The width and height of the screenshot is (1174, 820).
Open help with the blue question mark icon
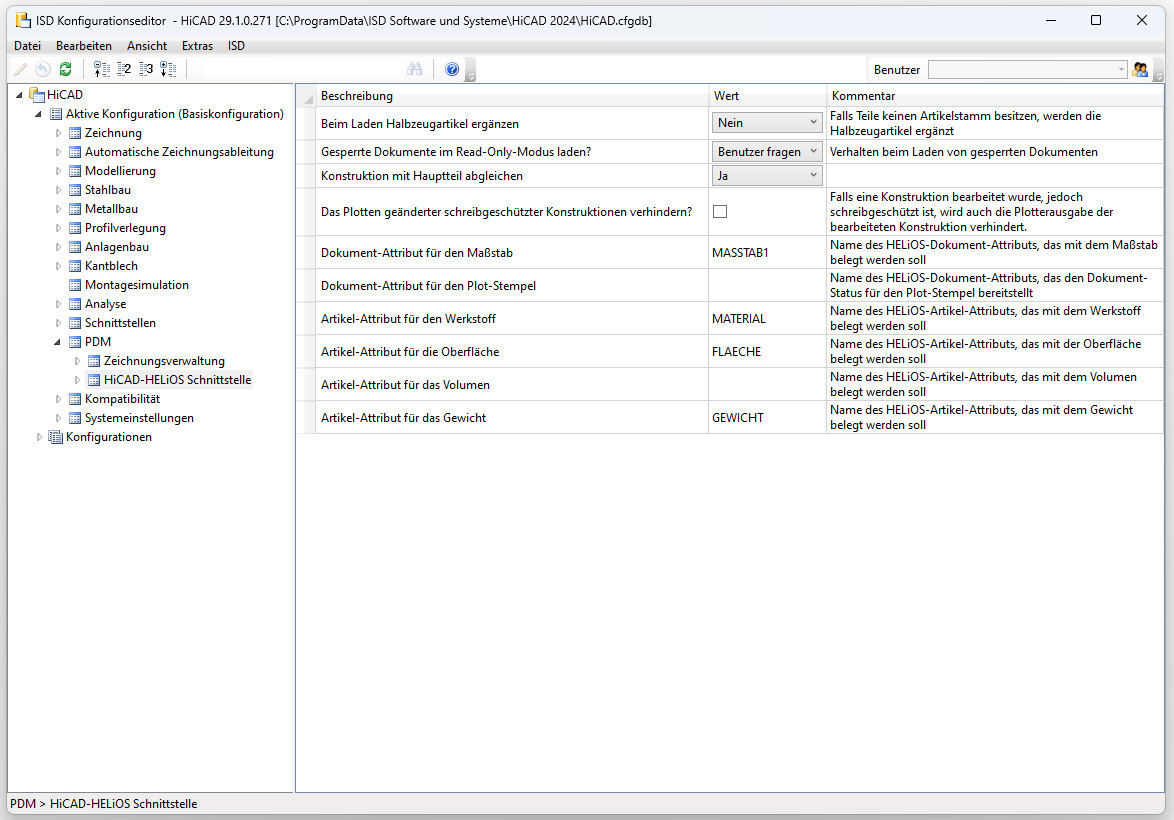(x=452, y=69)
